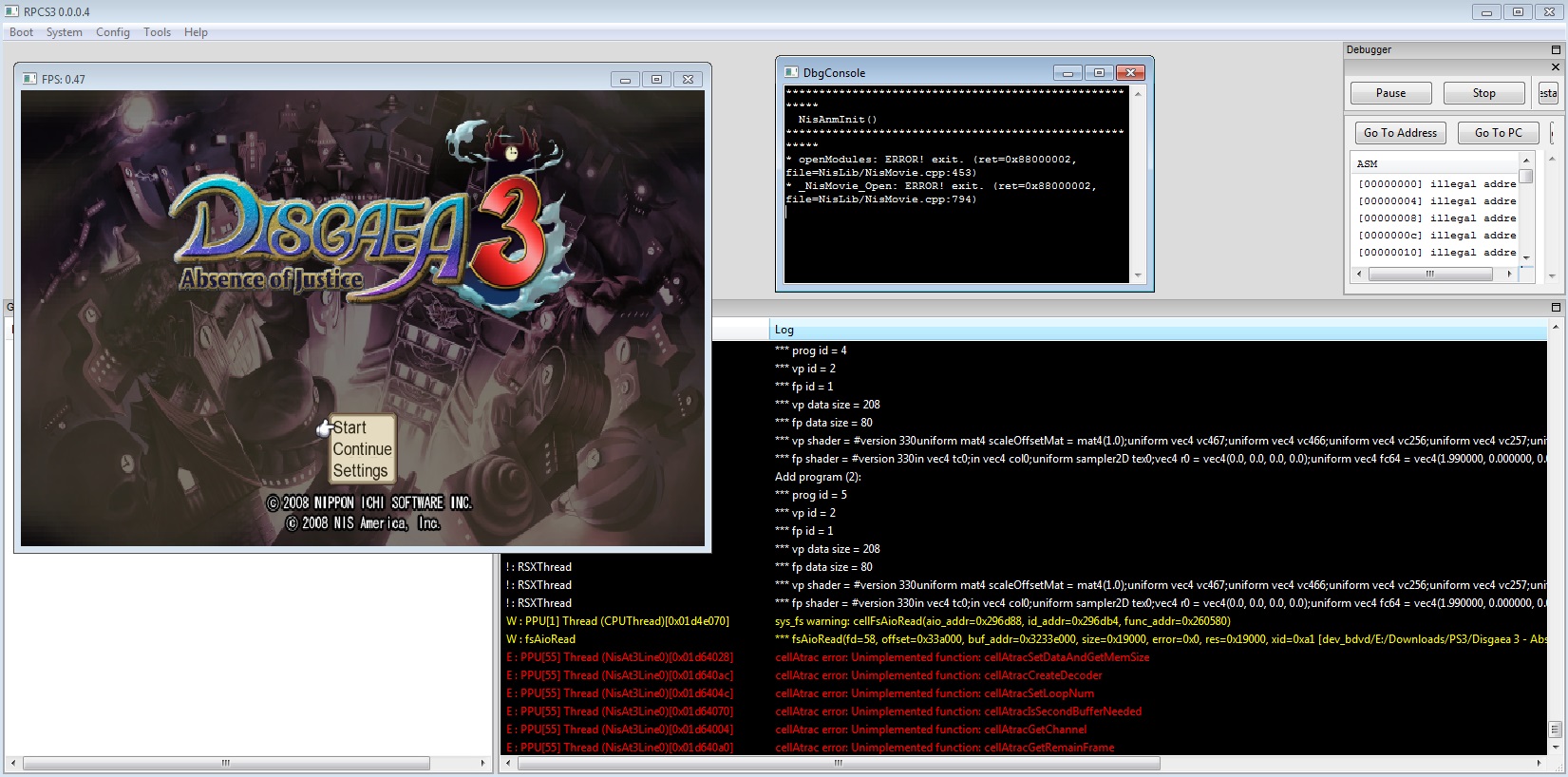This screenshot has height=777, width=1568.
Task: Click the Go To Address button
Action: pyautogui.click(x=1400, y=133)
